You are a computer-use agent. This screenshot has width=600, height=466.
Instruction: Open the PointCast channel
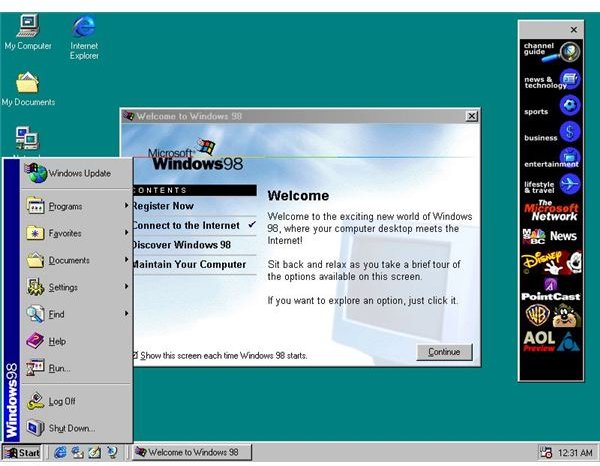point(551,289)
